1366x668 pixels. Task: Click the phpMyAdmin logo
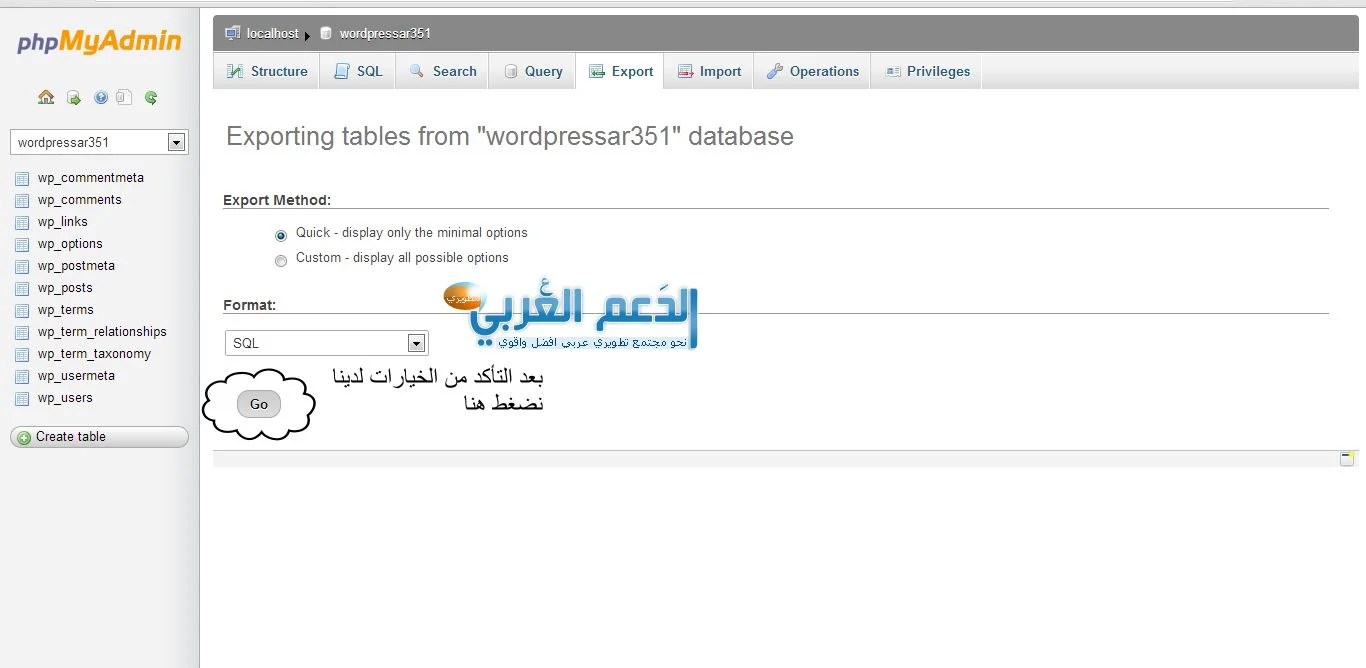point(99,42)
